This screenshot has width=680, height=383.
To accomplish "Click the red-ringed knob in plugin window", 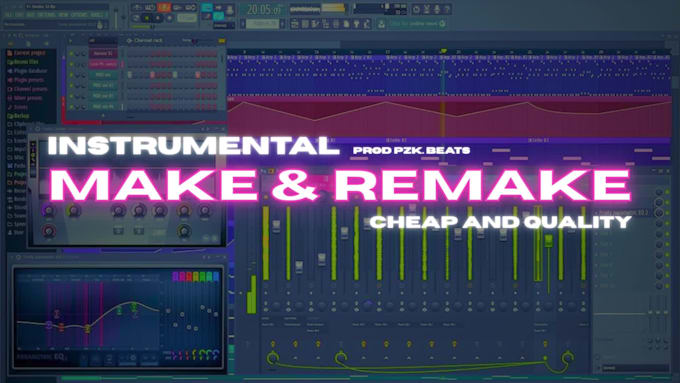I will [49, 231].
